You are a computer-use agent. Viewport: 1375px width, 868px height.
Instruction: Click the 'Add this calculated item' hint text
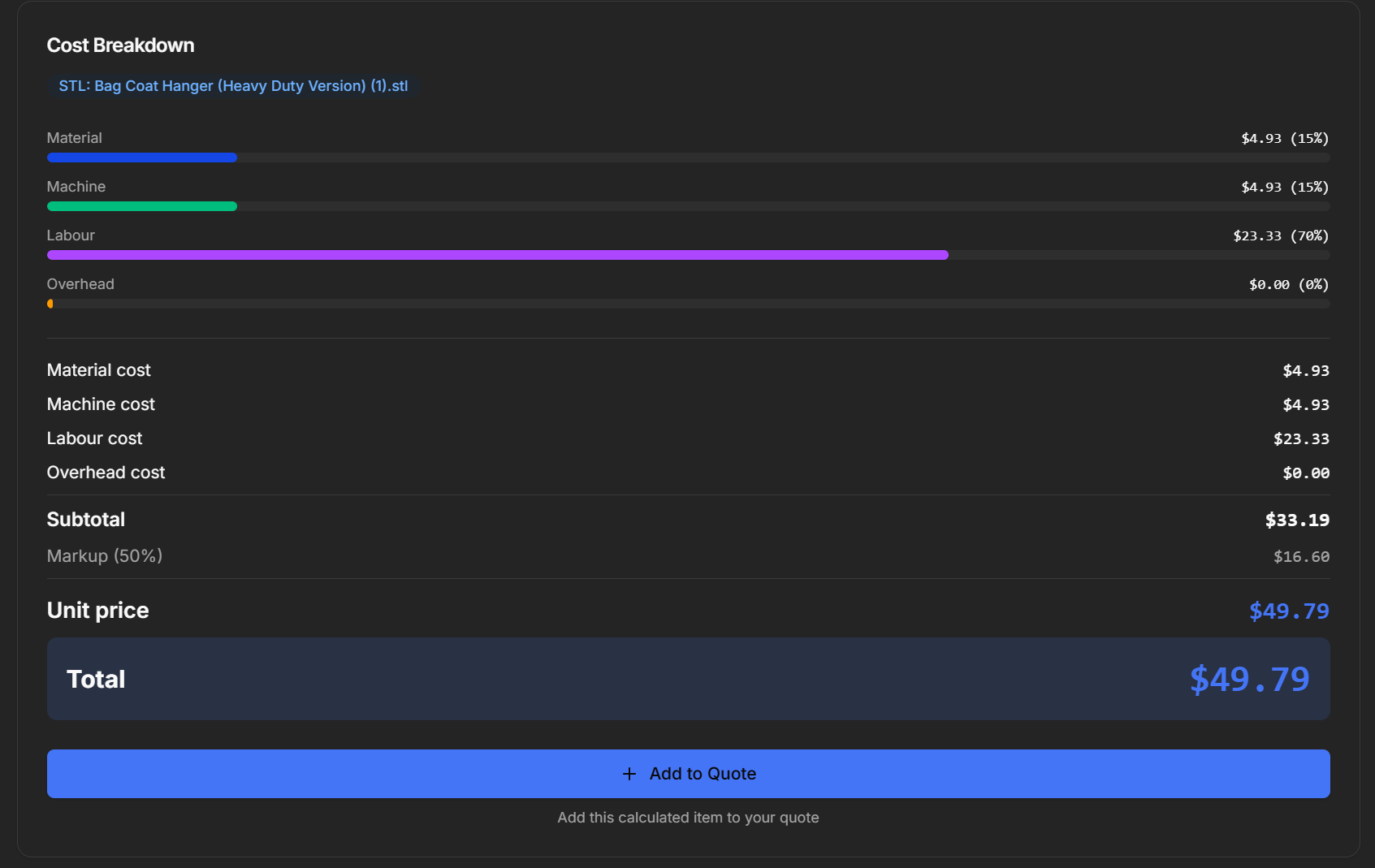[x=688, y=818]
